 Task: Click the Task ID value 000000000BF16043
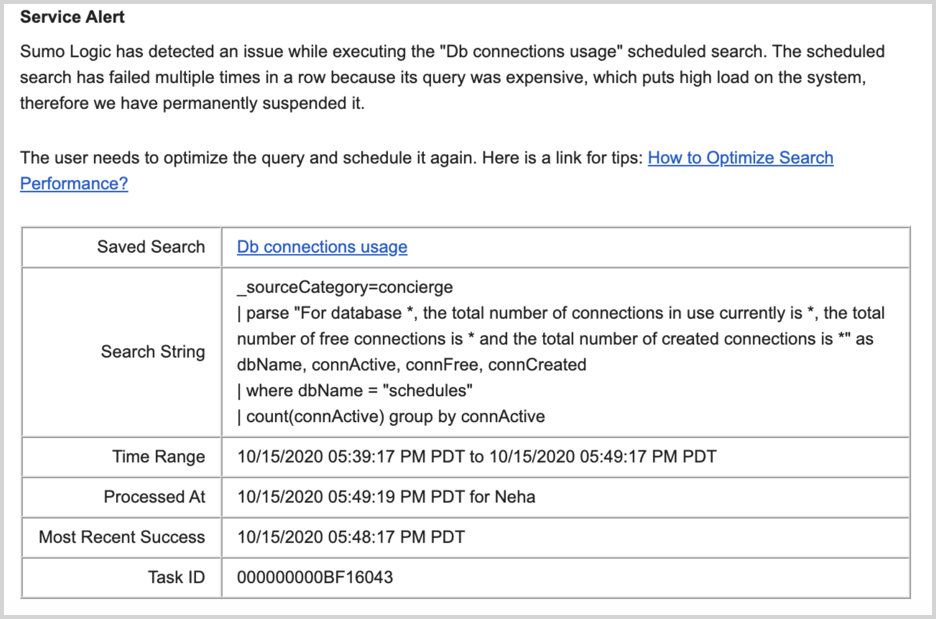point(314,577)
